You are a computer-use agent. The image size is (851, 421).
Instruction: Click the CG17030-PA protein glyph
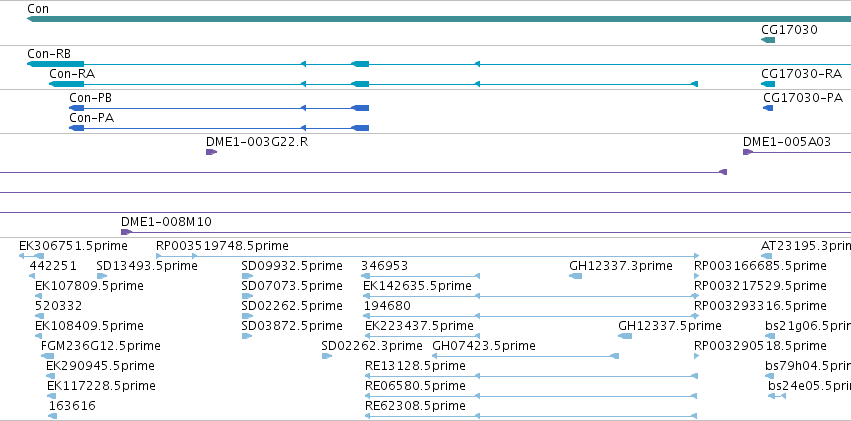(x=768, y=108)
